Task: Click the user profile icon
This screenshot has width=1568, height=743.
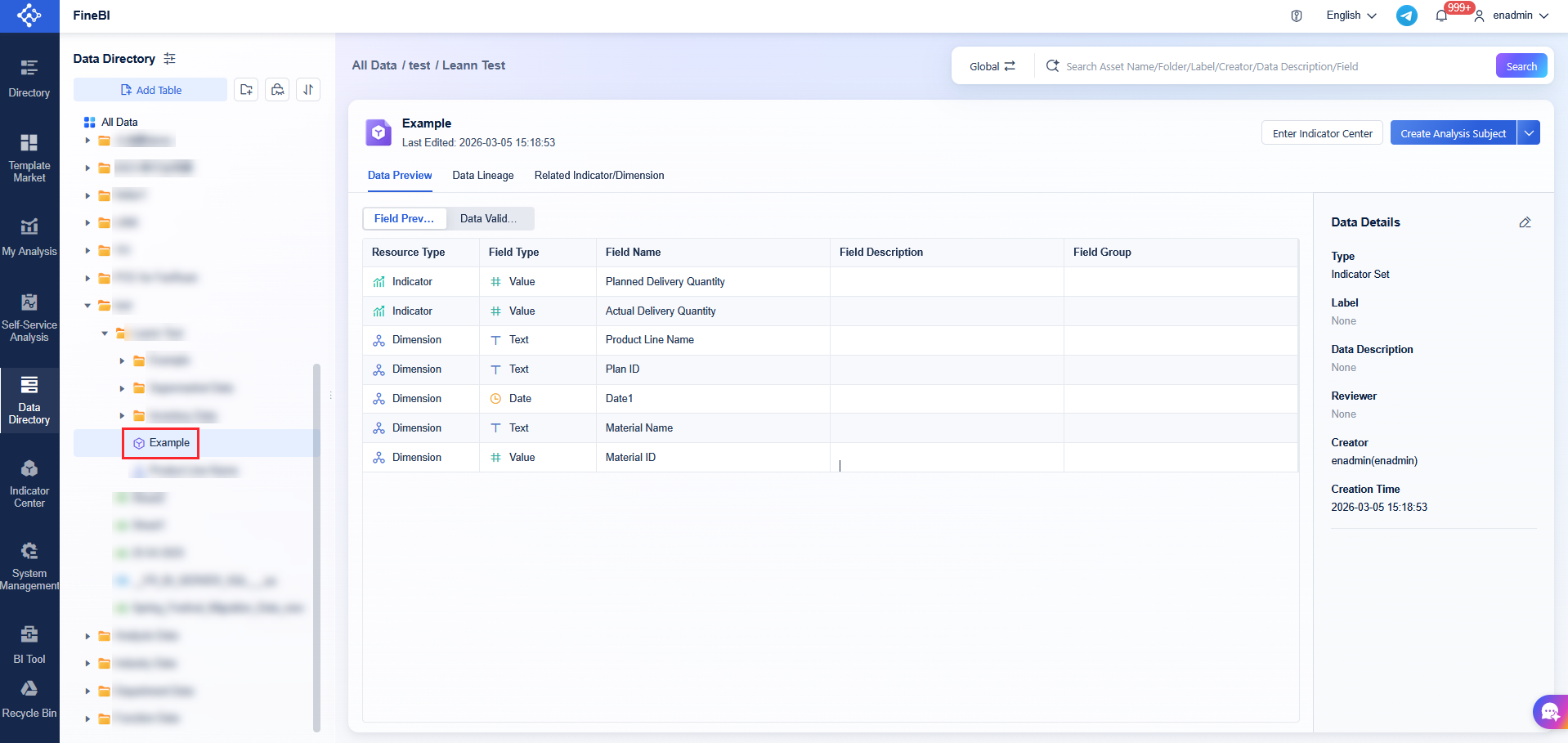Action: pyautogui.click(x=1479, y=16)
